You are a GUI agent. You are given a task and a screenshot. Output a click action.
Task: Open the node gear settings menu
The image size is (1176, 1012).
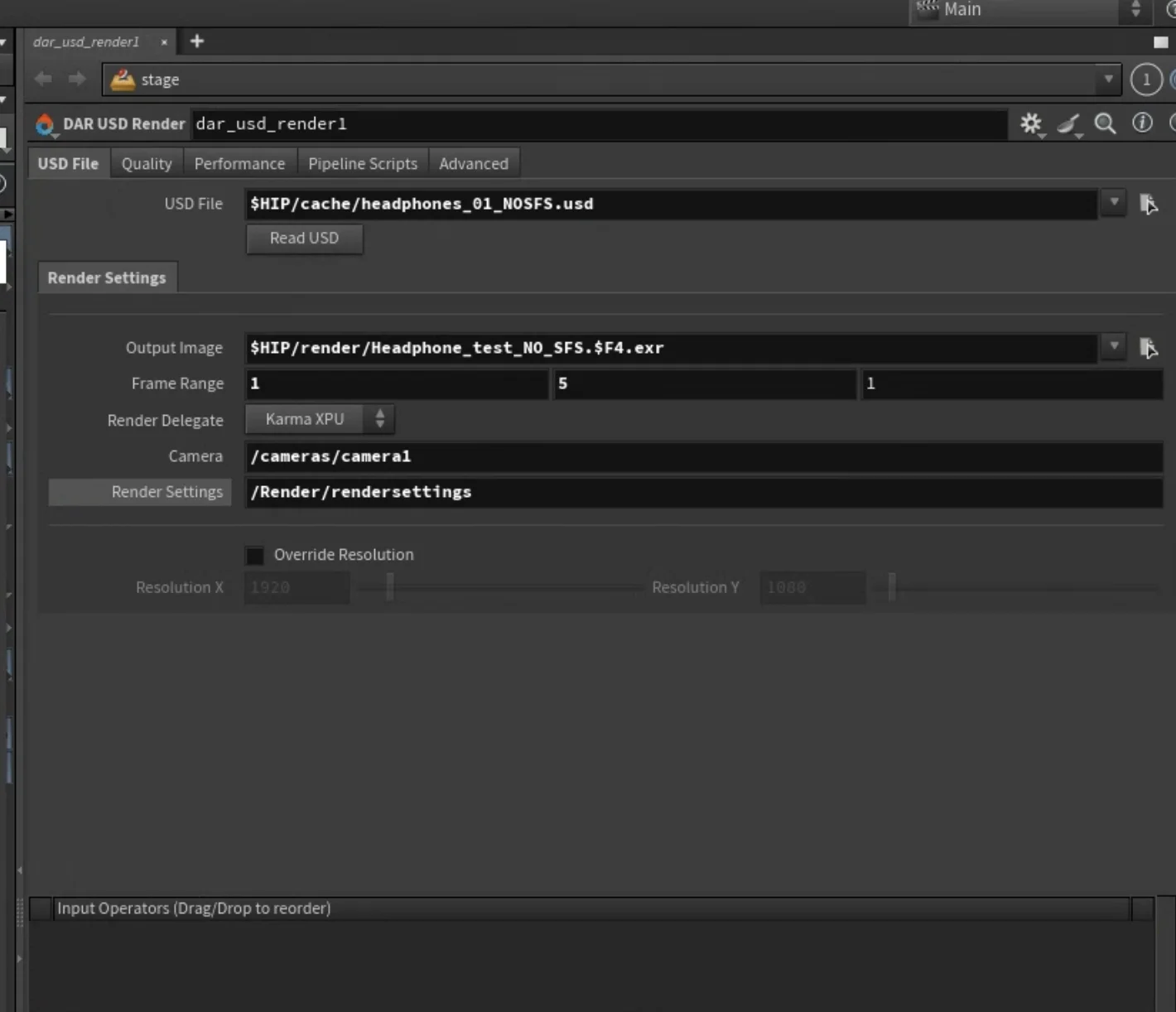(x=1030, y=124)
